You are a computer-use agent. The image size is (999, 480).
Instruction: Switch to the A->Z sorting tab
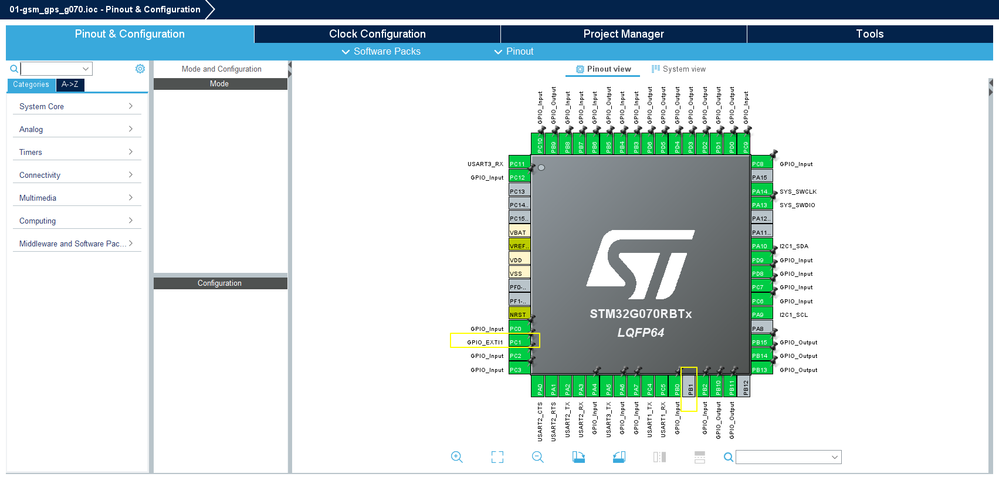coord(70,85)
